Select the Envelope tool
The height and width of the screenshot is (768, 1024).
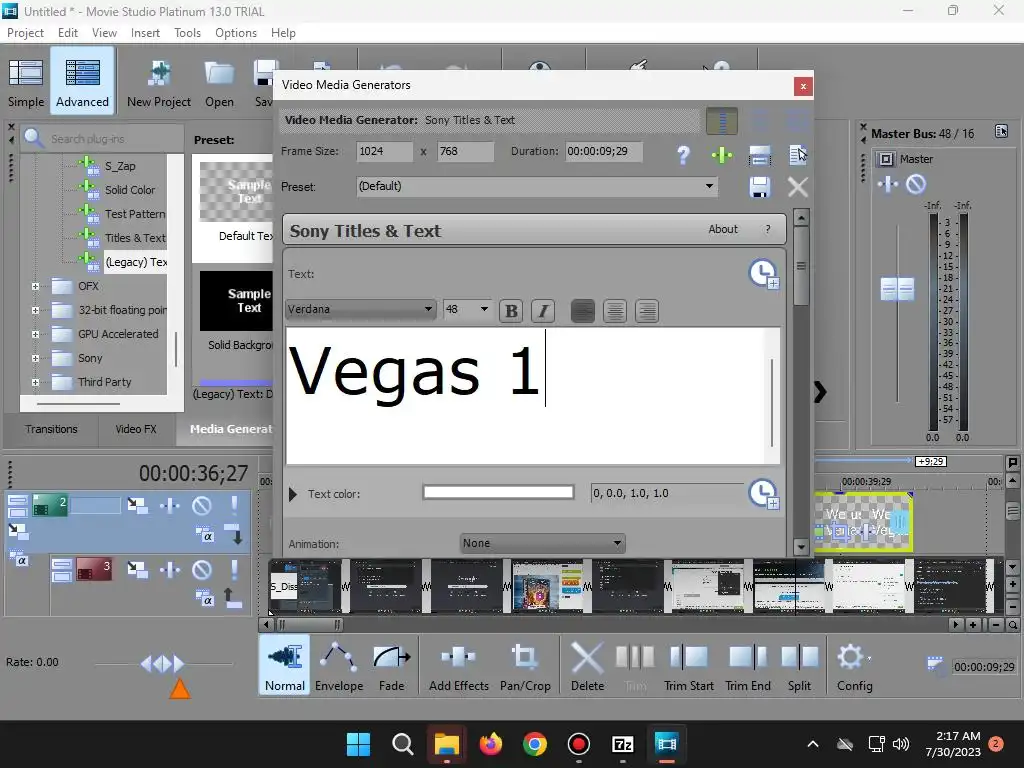click(339, 665)
